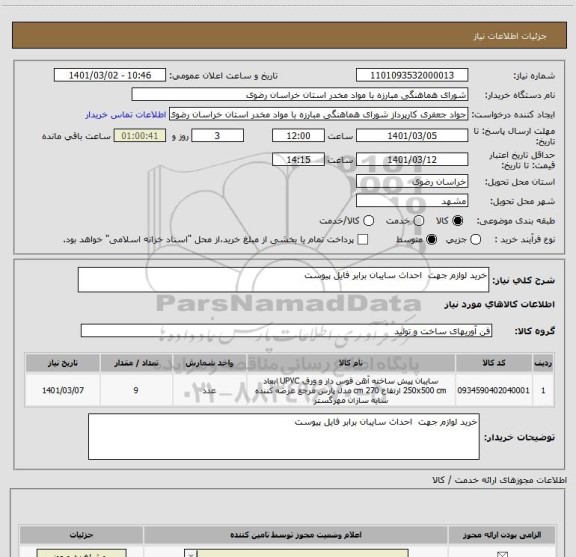Click product code 093459040204​0001 cell

point(493,390)
